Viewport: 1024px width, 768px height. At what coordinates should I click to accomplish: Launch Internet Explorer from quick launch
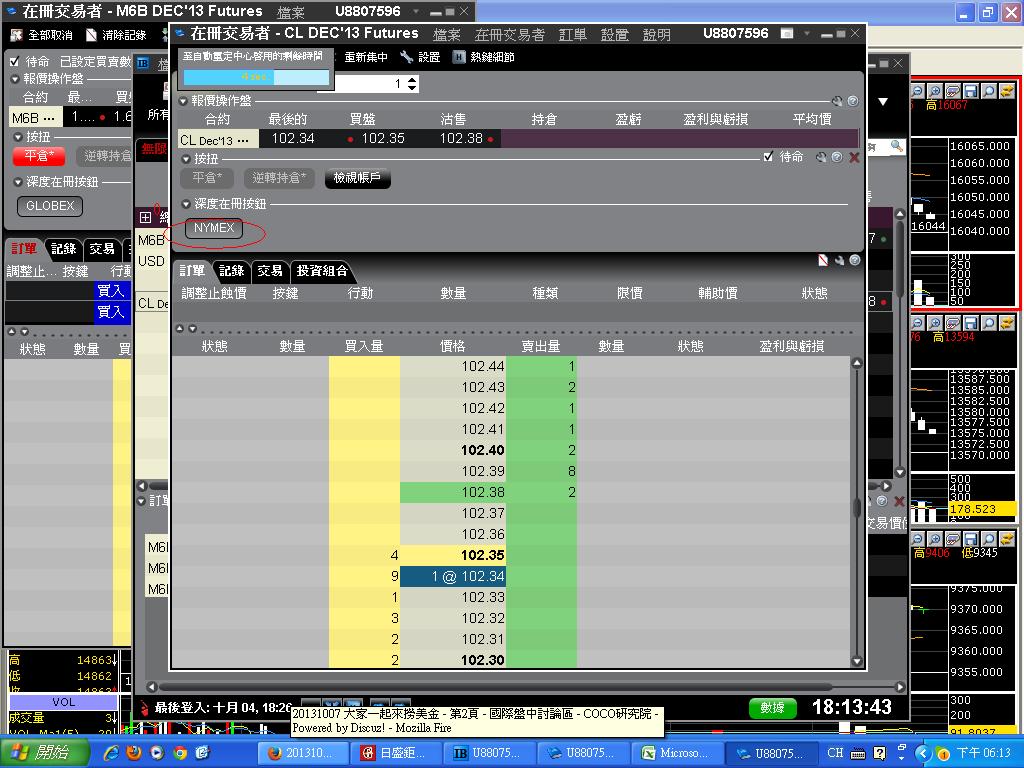point(111,753)
